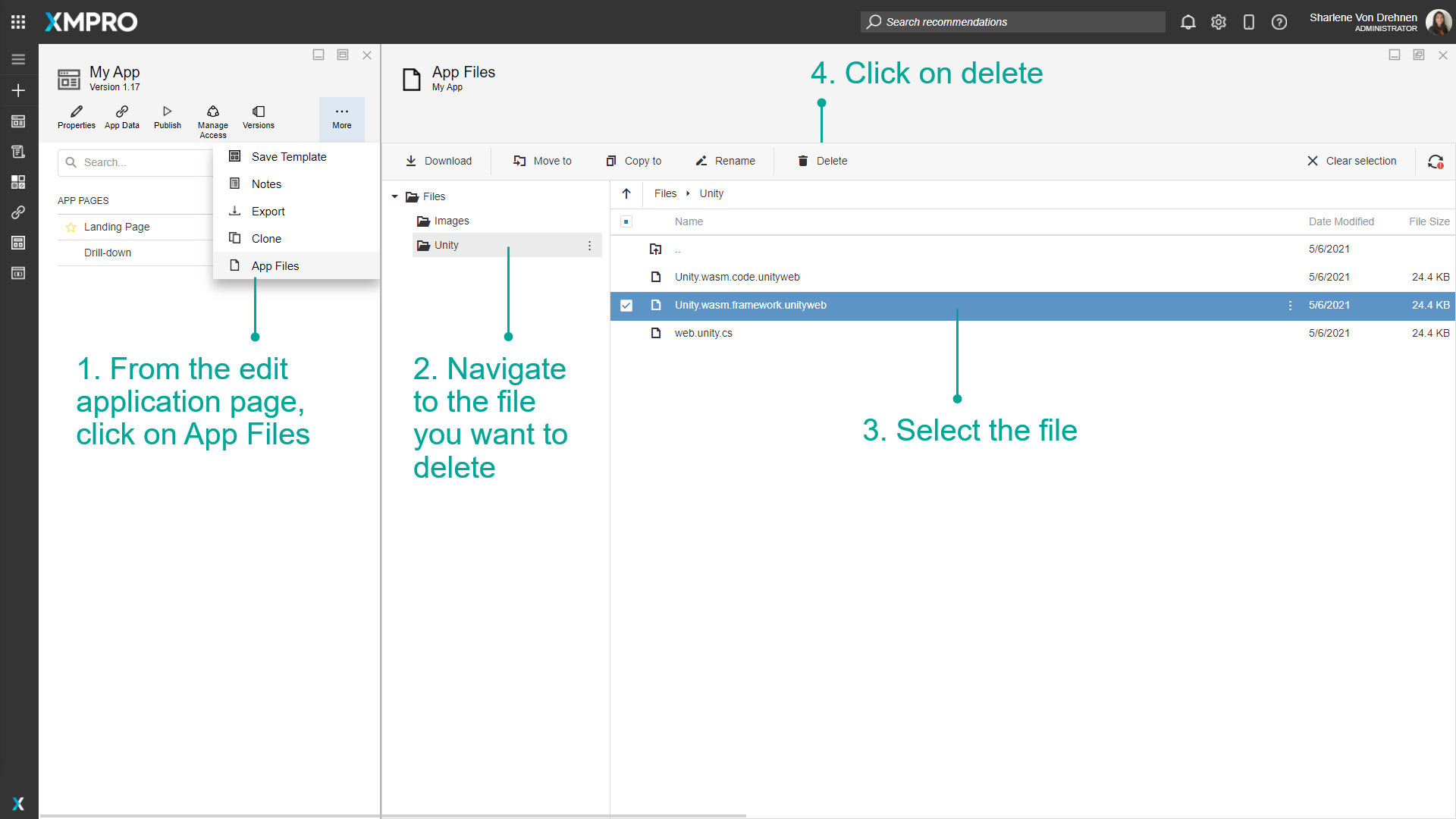Click the Delete icon in the toolbar
The width and height of the screenshot is (1456, 819).
click(802, 161)
